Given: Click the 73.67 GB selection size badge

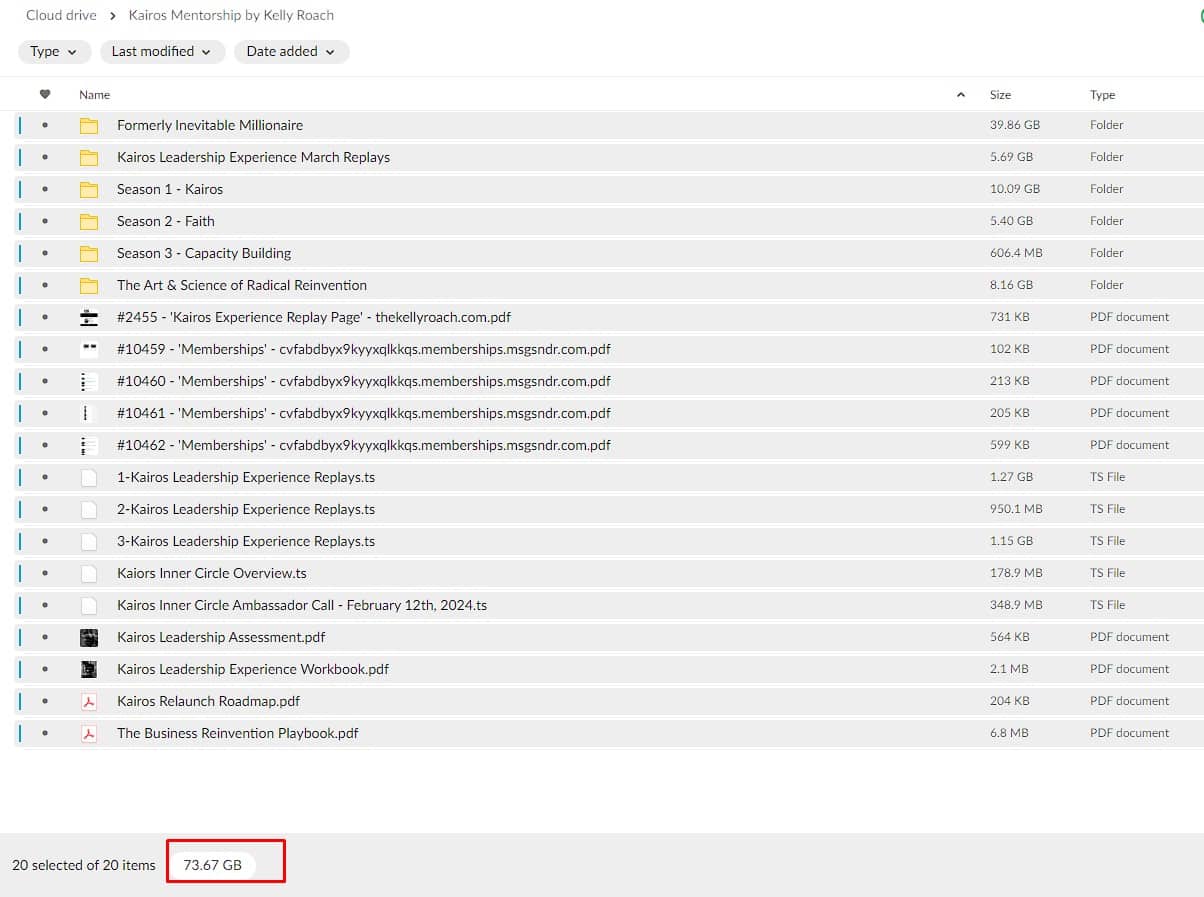Looking at the screenshot, I should point(213,865).
